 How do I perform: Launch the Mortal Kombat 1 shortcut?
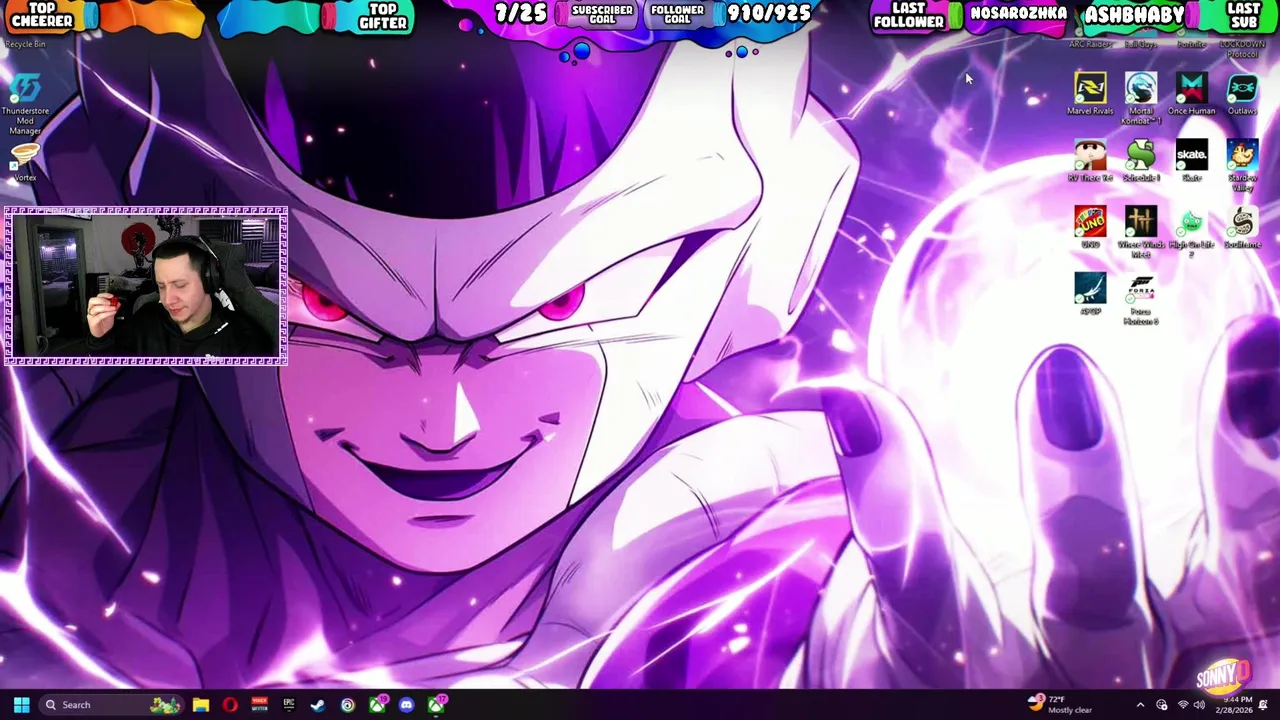[x=1141, y=97]
